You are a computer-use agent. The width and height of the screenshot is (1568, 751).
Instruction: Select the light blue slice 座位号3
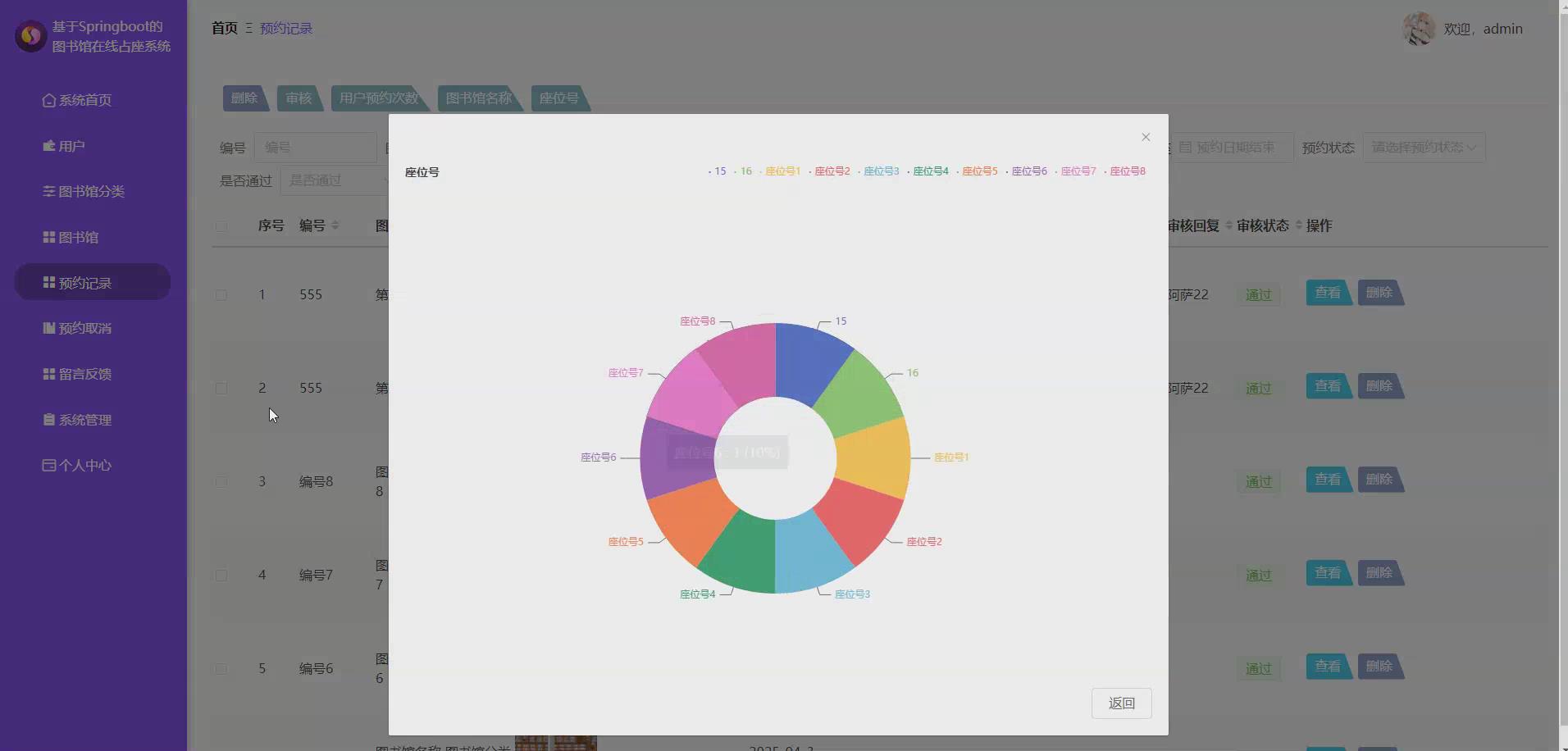(x=806, y=553)
